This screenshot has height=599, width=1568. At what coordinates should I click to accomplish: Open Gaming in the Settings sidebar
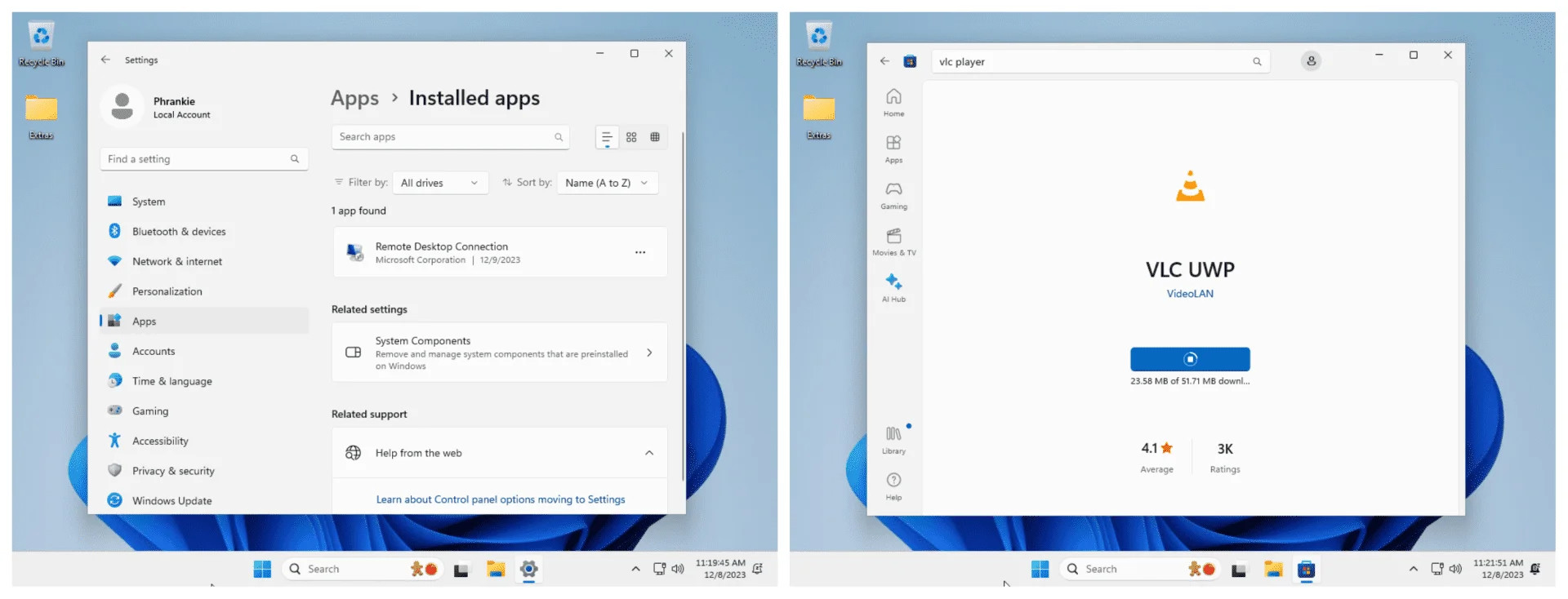click(x=204, y=411)
